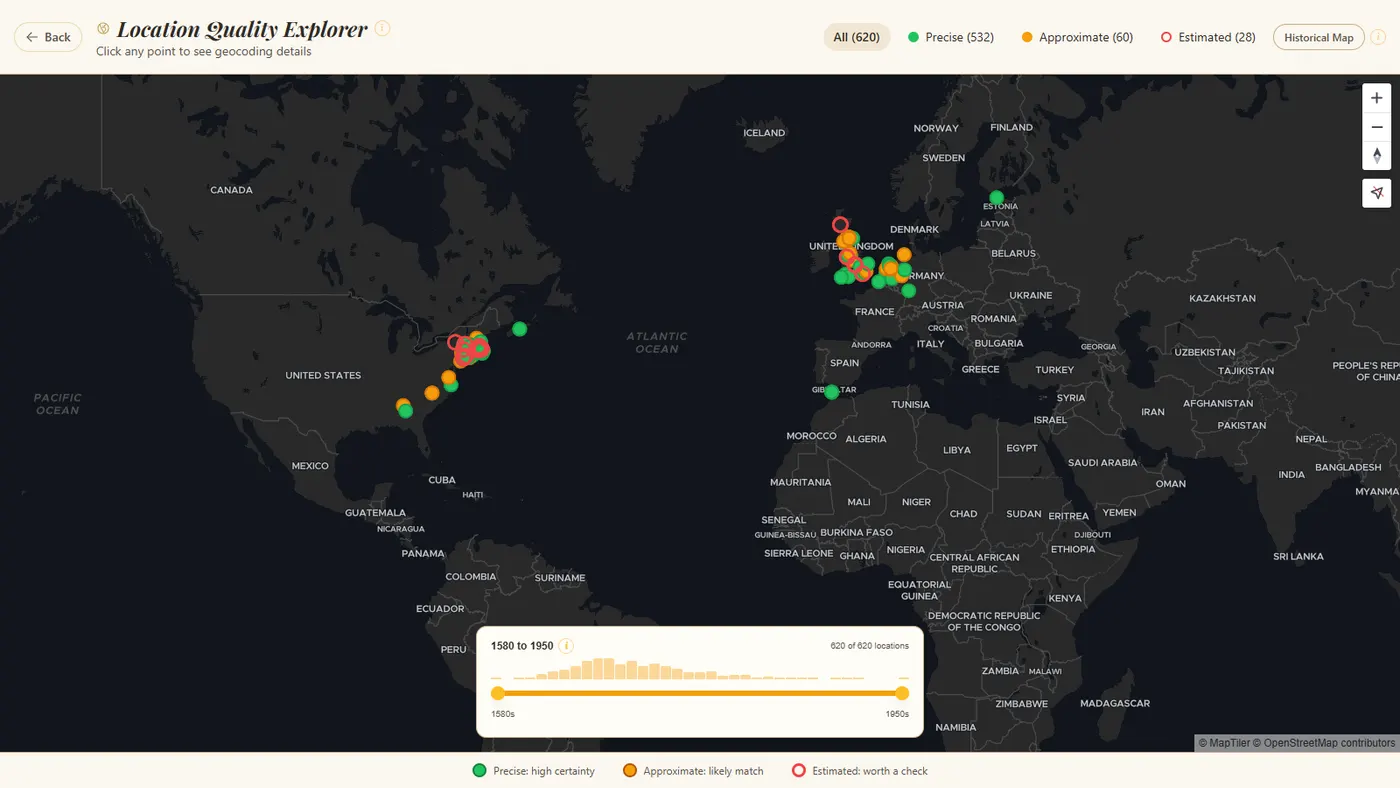Toggle the Historical Map button

pos(1318,37)
